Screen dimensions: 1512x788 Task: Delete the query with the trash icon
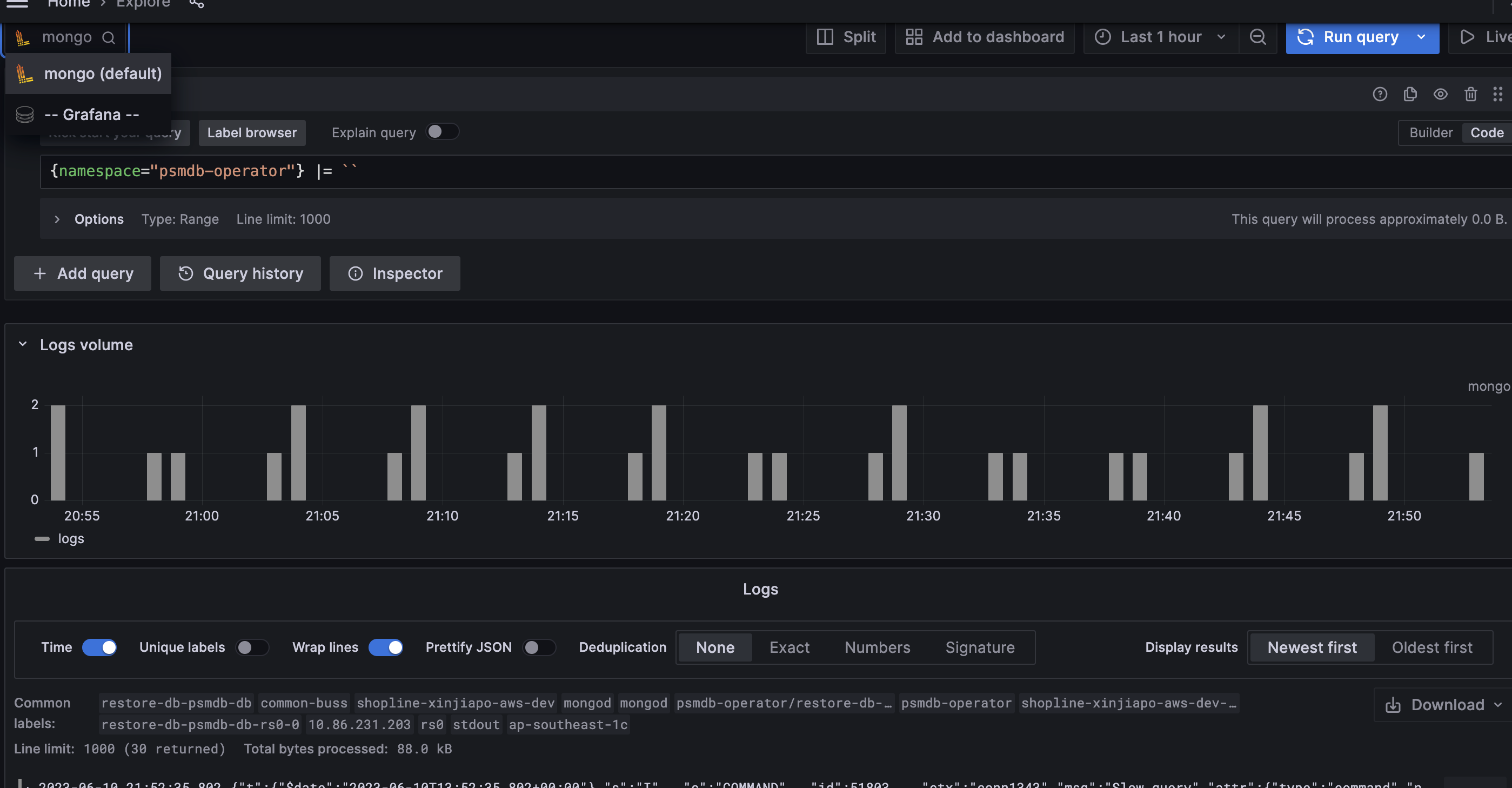pyautogui.click(x=1470, y=94)
